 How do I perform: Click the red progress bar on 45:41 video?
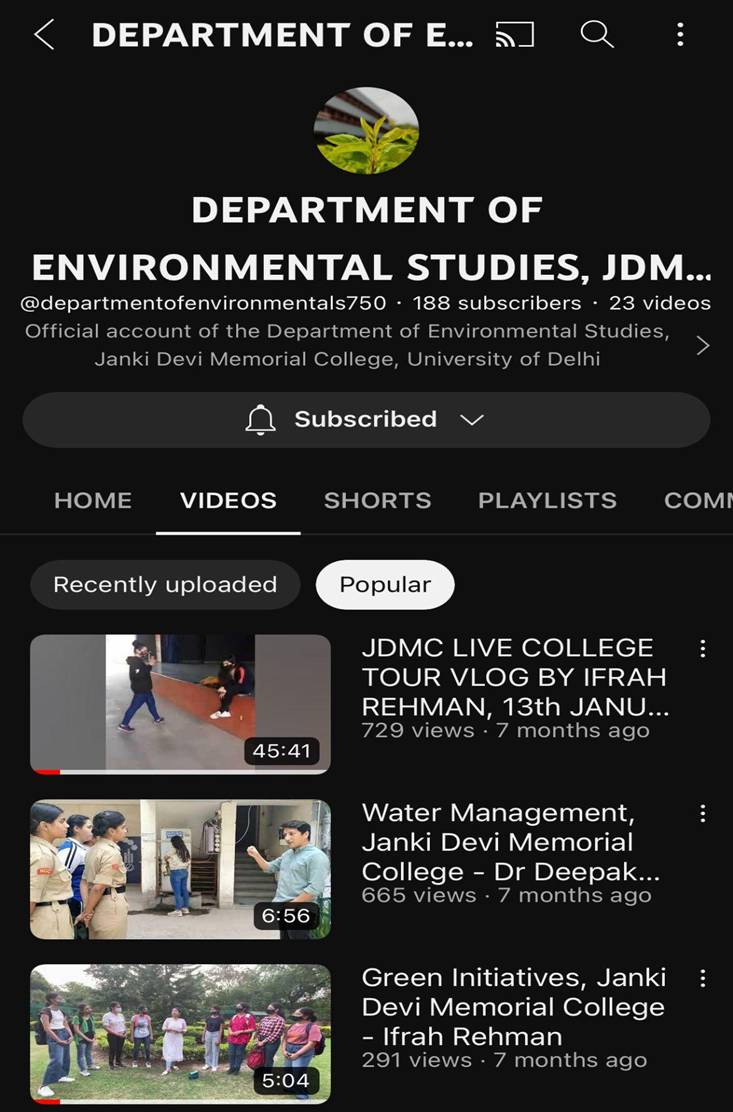(x=46, y=772)
